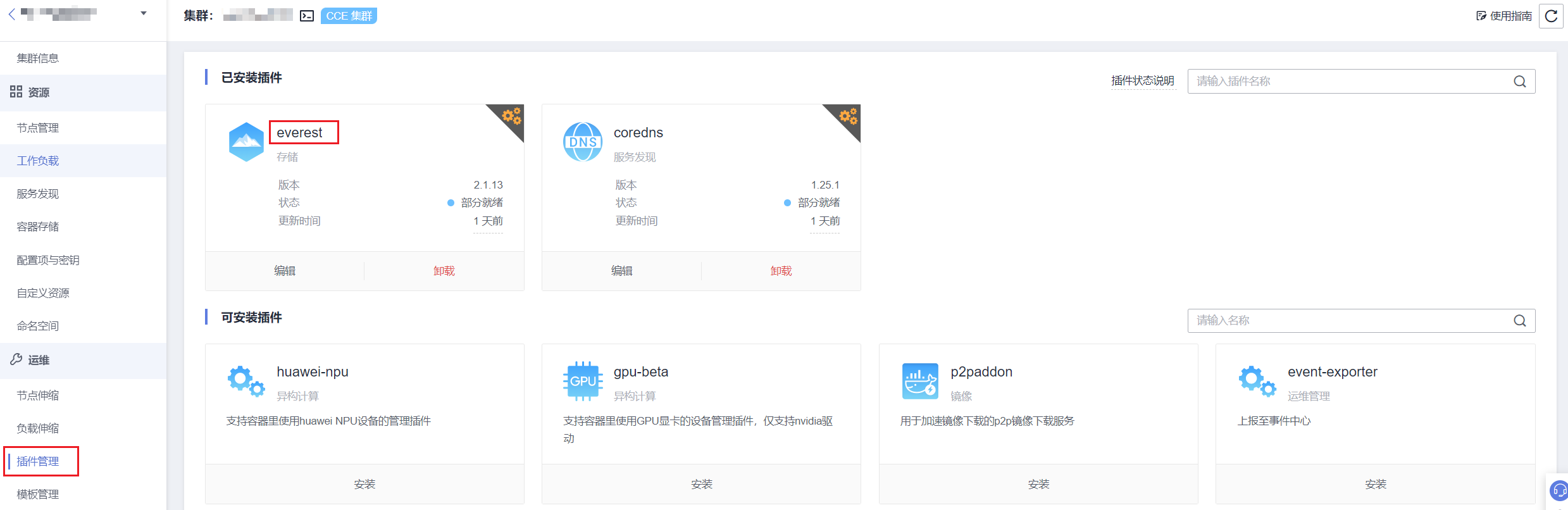Install the huawei-npu plugin
The width and height of the screenshot is (1568, 510).
coord(364,484)
